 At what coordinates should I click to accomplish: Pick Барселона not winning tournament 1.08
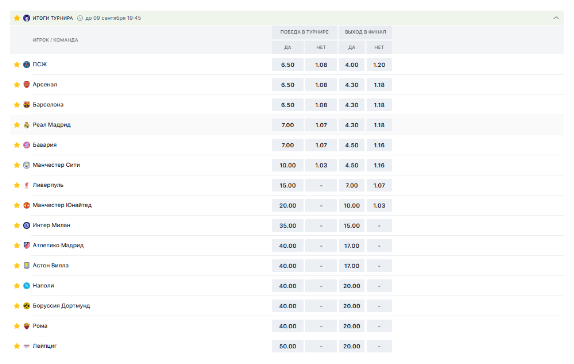[x=321, y=105]
